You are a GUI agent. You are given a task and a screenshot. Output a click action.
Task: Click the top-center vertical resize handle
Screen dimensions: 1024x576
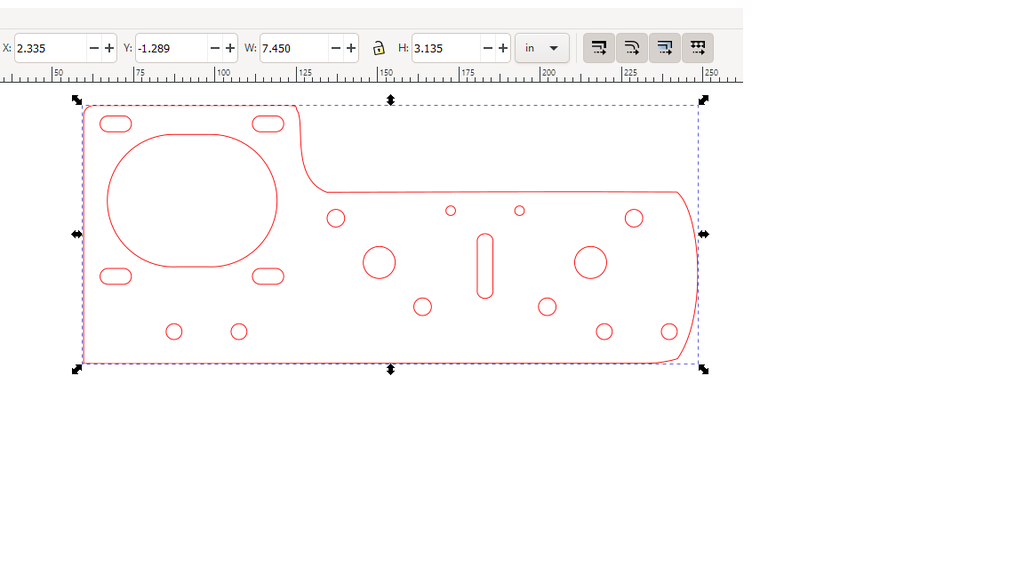click(391, 100)
